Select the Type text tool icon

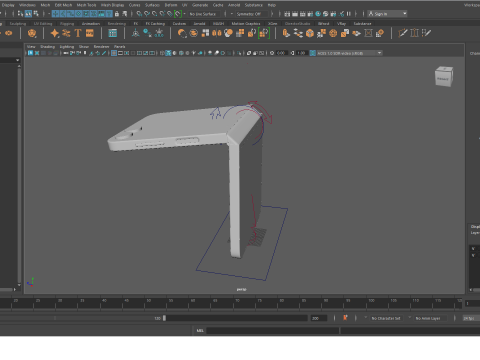click(x=78, y=33)
